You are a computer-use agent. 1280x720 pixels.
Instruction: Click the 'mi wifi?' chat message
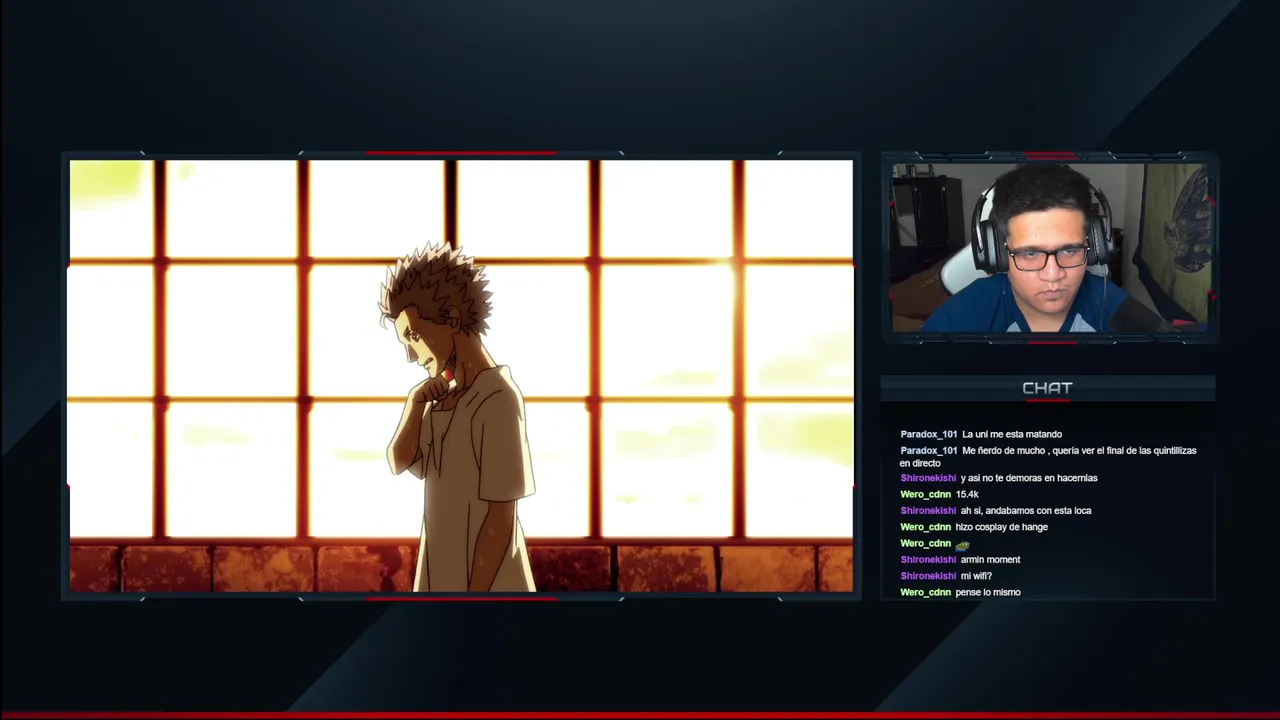pyautogui.click(x=976, y=576)
